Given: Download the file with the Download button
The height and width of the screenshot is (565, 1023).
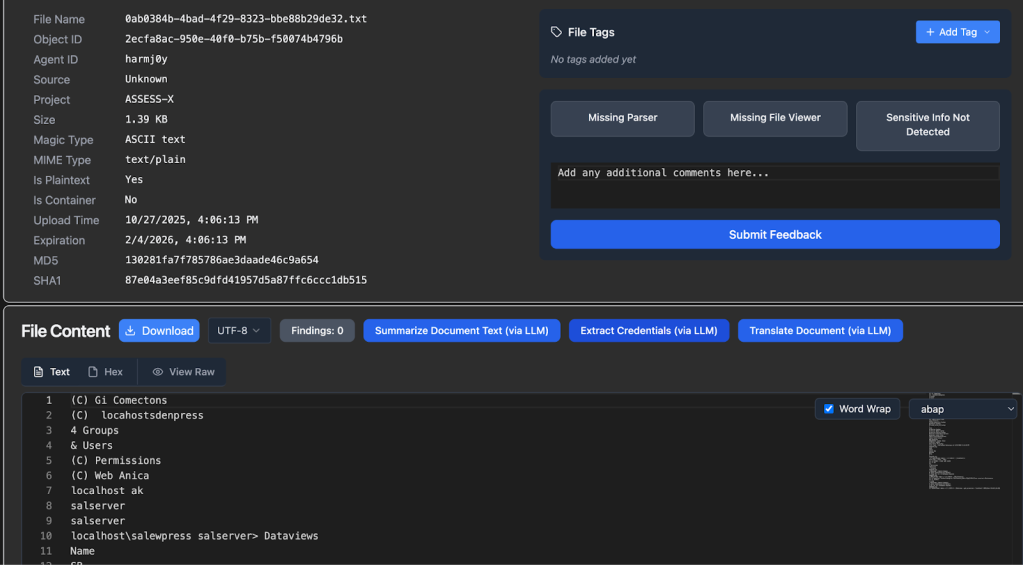Looking at the screenshot, I should pos(157,331).
